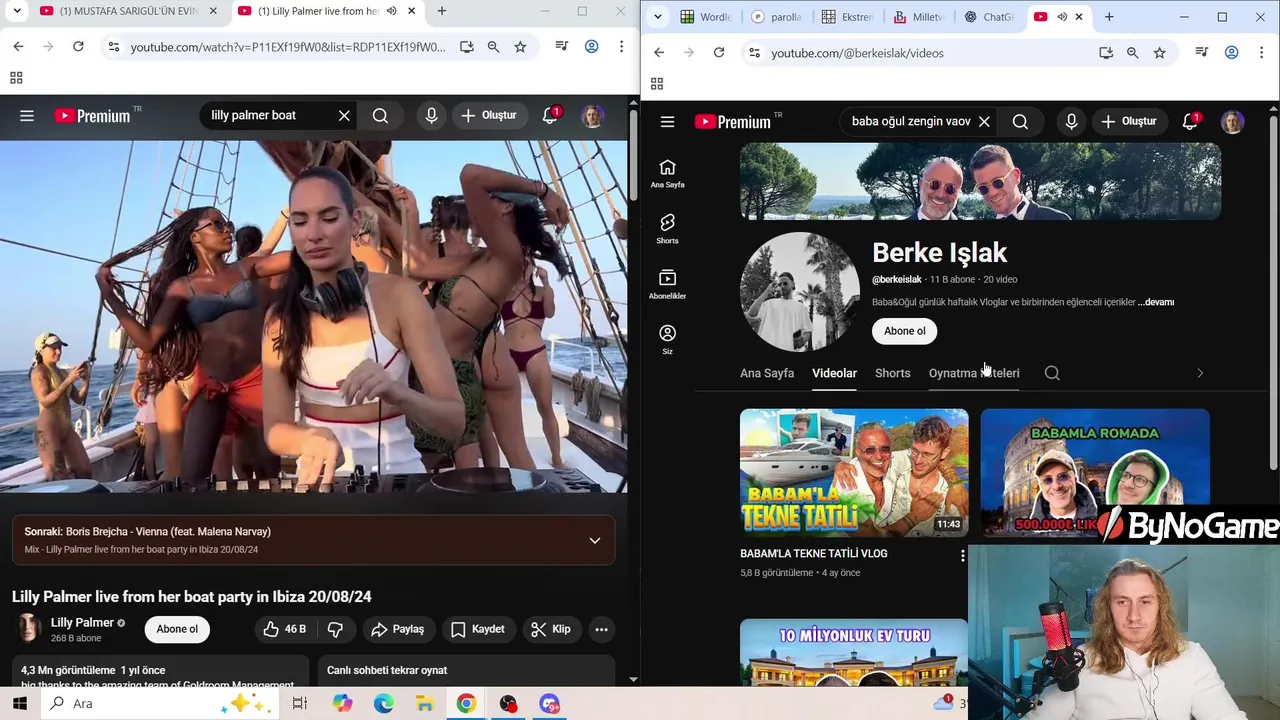
Task: Open Chrome apps grid in left window
Action: pyautogui.click(x=16, y=78)
